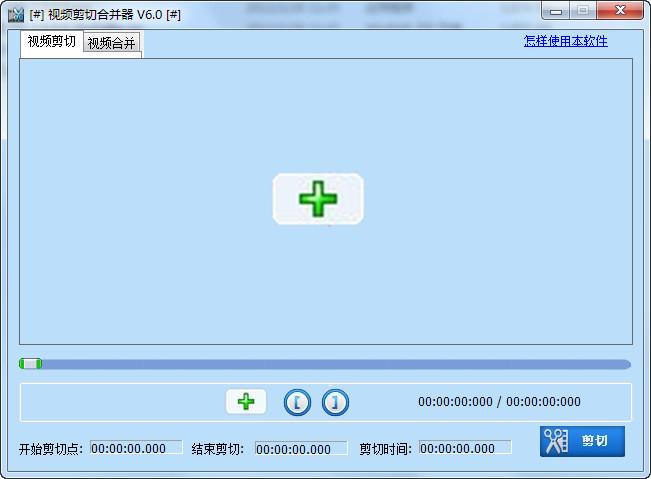Minimize the 视频剪切合并器 window
This screenshot has width=651, height=479.
(x=556, y=11)
